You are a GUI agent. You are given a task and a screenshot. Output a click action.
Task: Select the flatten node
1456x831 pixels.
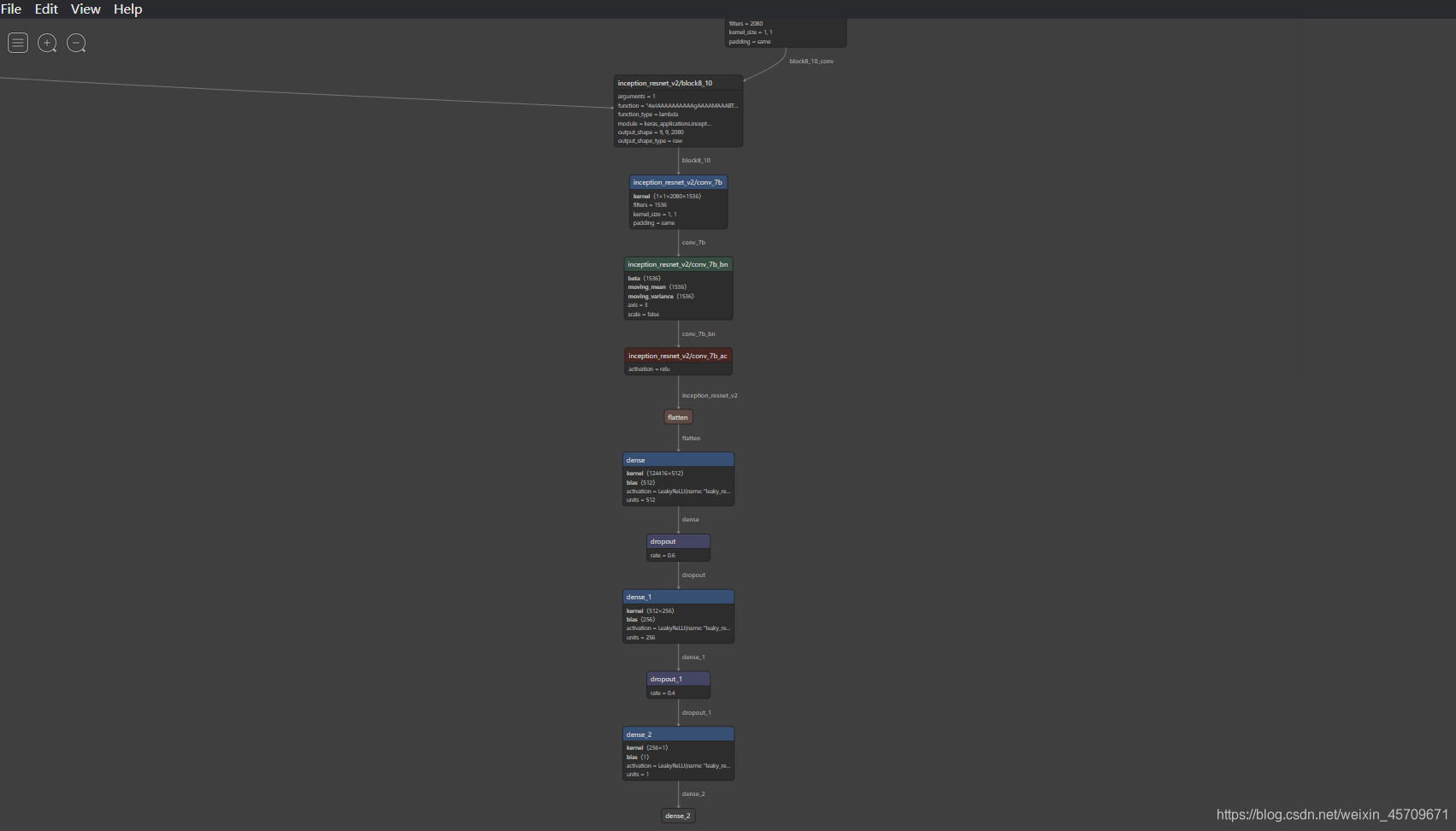[x=678, y=417]
